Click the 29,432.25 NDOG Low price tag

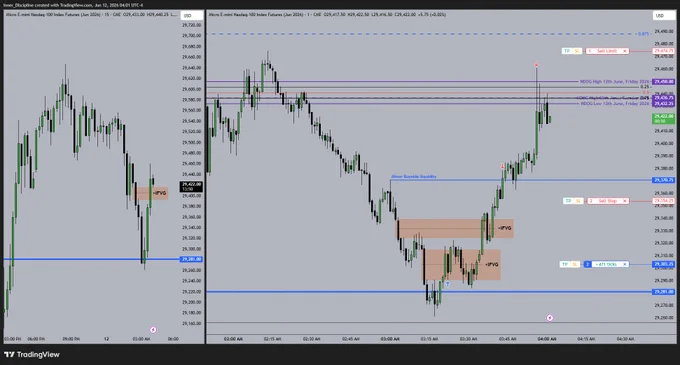[x=664, y=104]
